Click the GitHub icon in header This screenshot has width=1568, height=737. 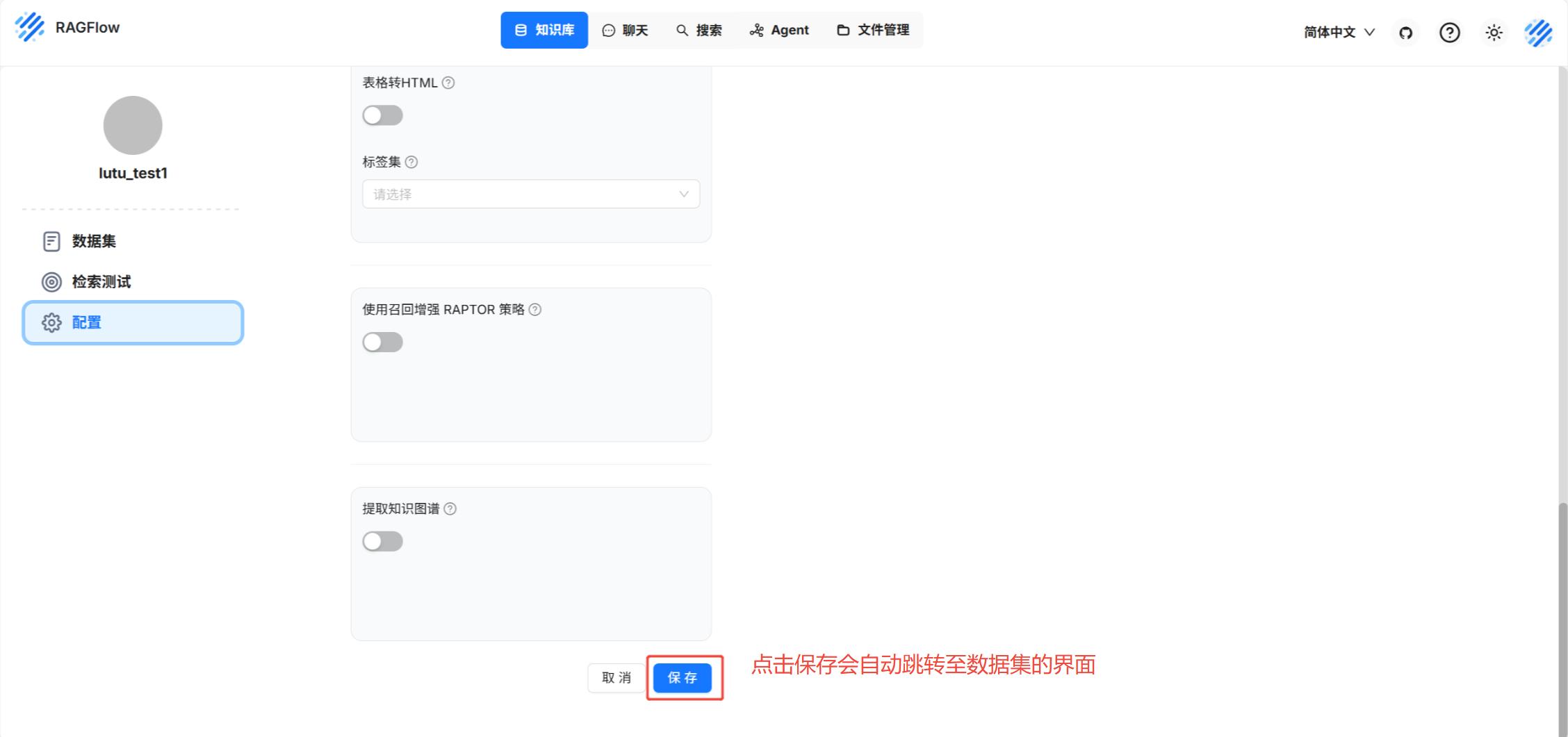coord(1405,33)
